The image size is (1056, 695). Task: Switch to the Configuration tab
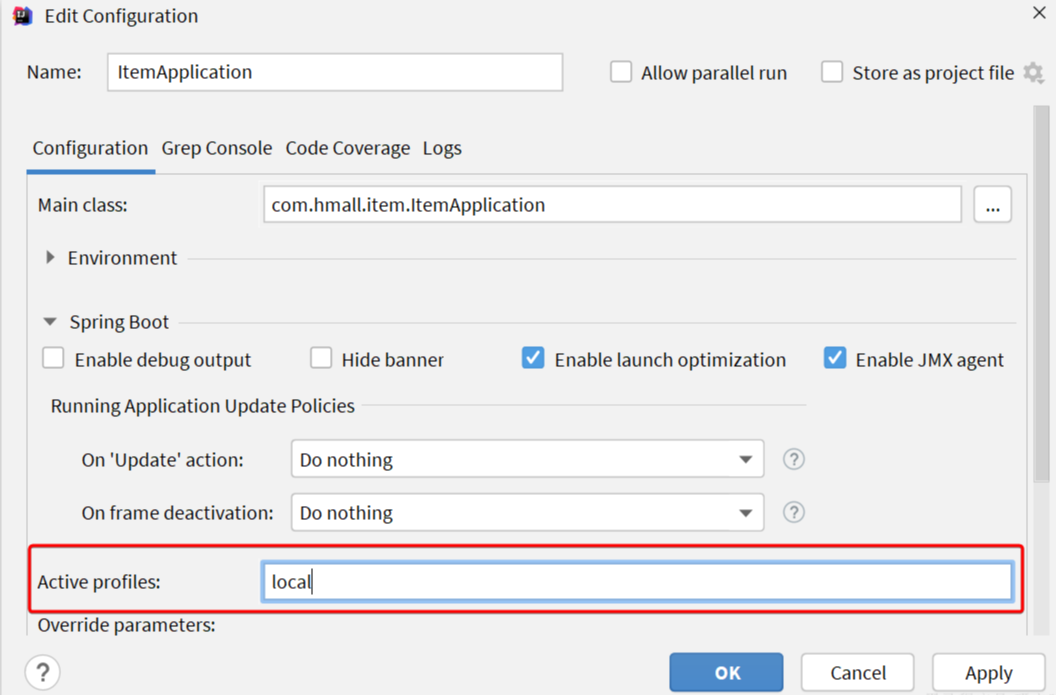pyautogui.click(x=90, y=148)
